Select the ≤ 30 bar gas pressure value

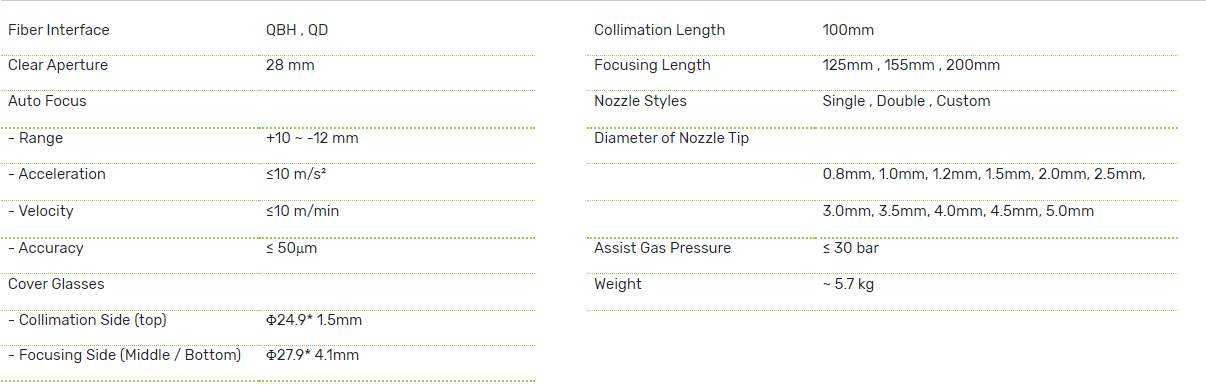coord(850,248)
